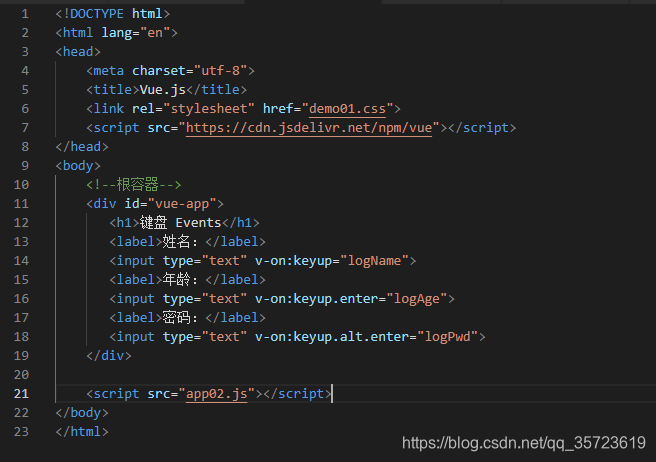This screenshot has width=656, height=462.
Task: Click line number 21 in gutter
Action: point(21,394)
